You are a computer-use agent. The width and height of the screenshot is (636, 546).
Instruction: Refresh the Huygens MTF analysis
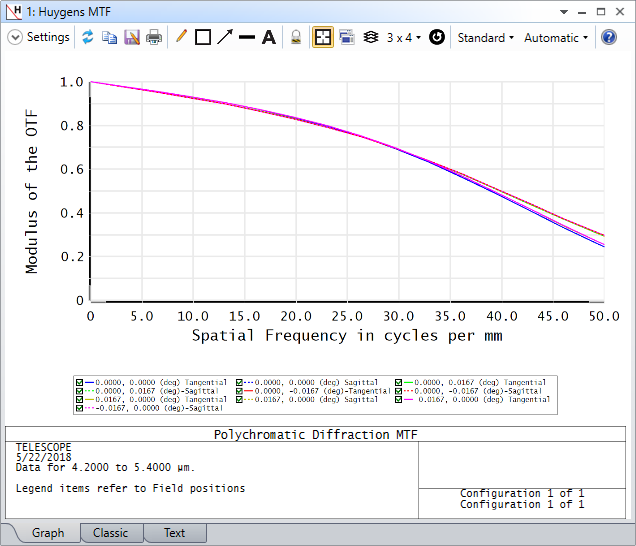(x=88, y=37)
